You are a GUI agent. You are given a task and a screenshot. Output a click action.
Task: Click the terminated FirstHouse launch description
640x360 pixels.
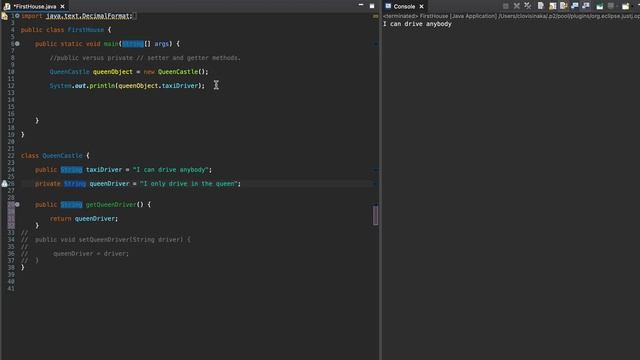pyautogui.click(x=511, y=16)
